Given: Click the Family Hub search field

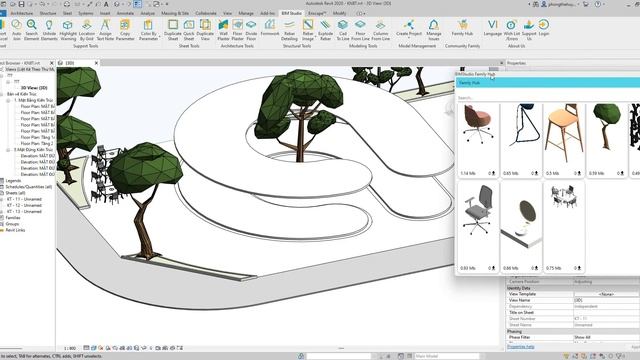Looking at the screenshot, I should [547, 98].
